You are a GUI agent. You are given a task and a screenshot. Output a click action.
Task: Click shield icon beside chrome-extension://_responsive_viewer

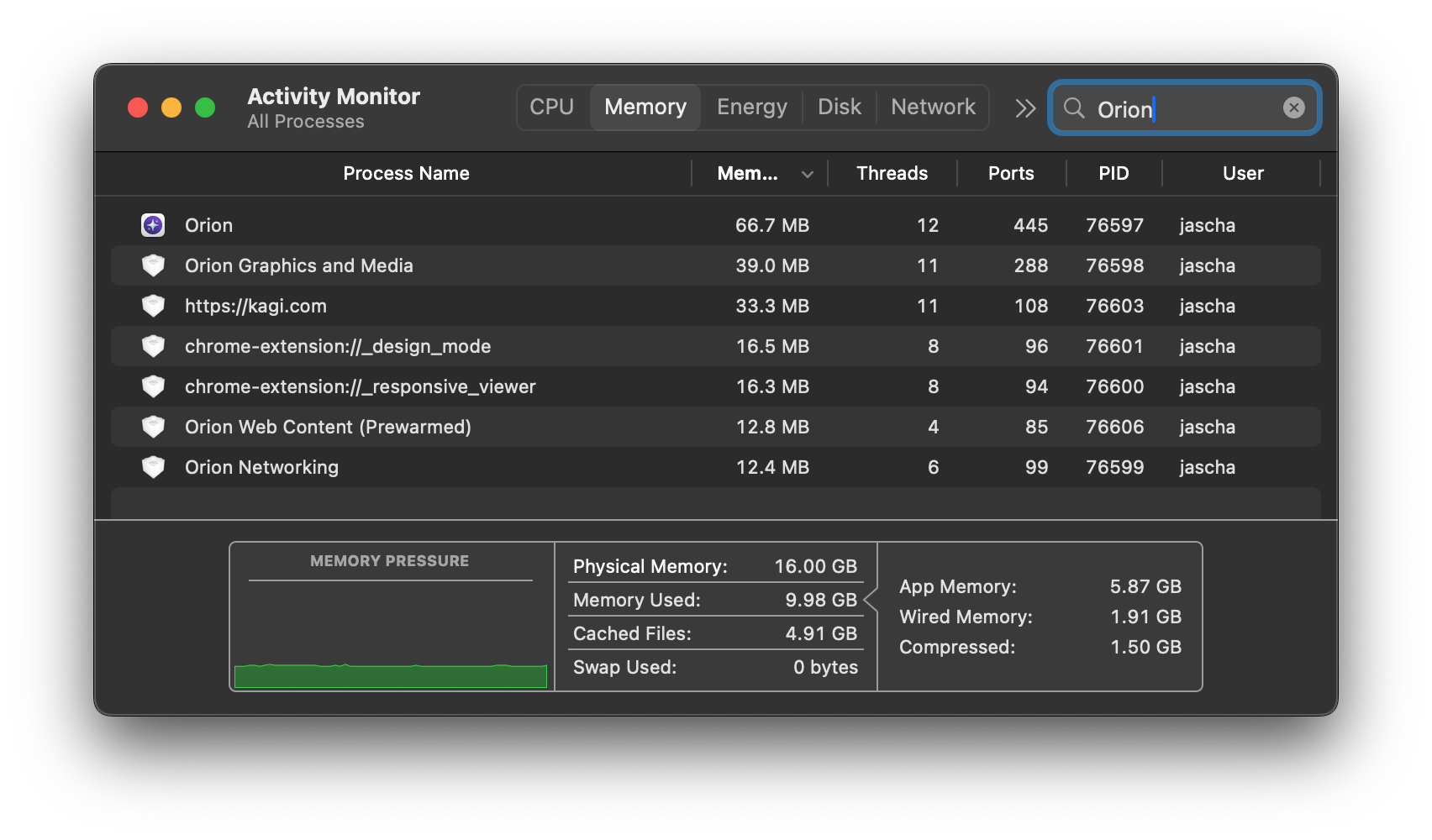click(x=153, y=386)
